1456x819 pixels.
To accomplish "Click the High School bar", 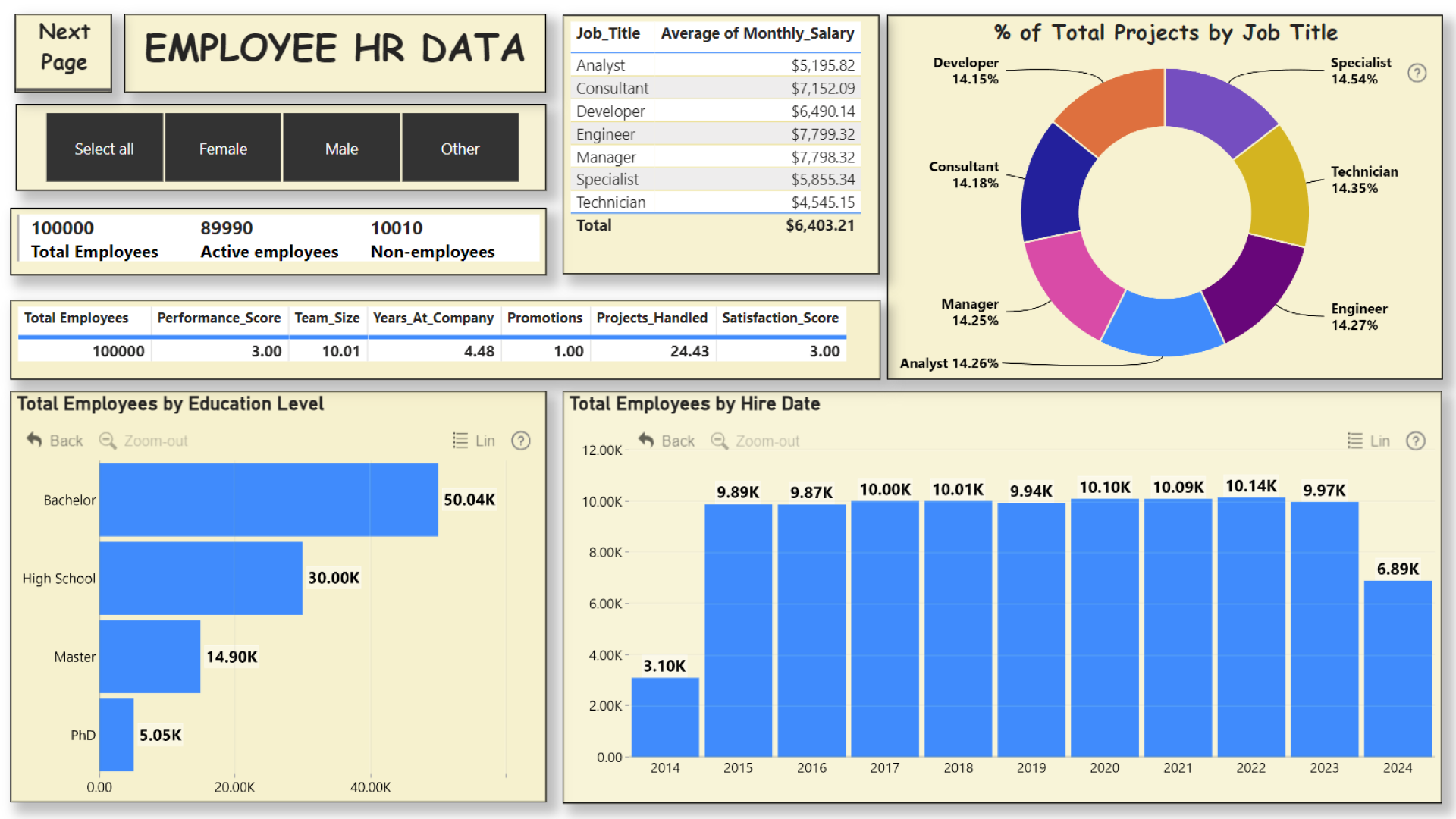I will pyautogui.click(x=201, y=578).
